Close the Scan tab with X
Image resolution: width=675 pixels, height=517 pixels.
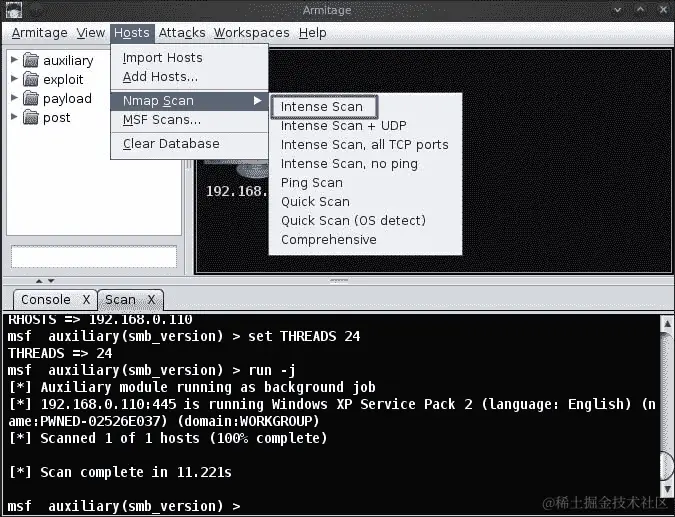click(151, 300)
